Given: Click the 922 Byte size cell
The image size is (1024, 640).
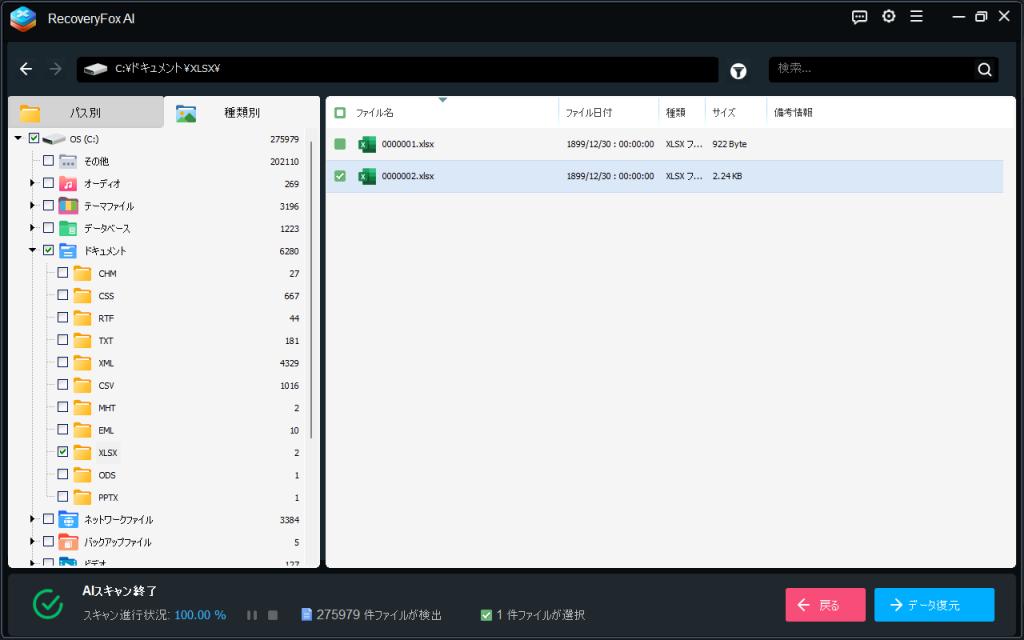Looking at the screenshot, I should (x=729, y=144).
